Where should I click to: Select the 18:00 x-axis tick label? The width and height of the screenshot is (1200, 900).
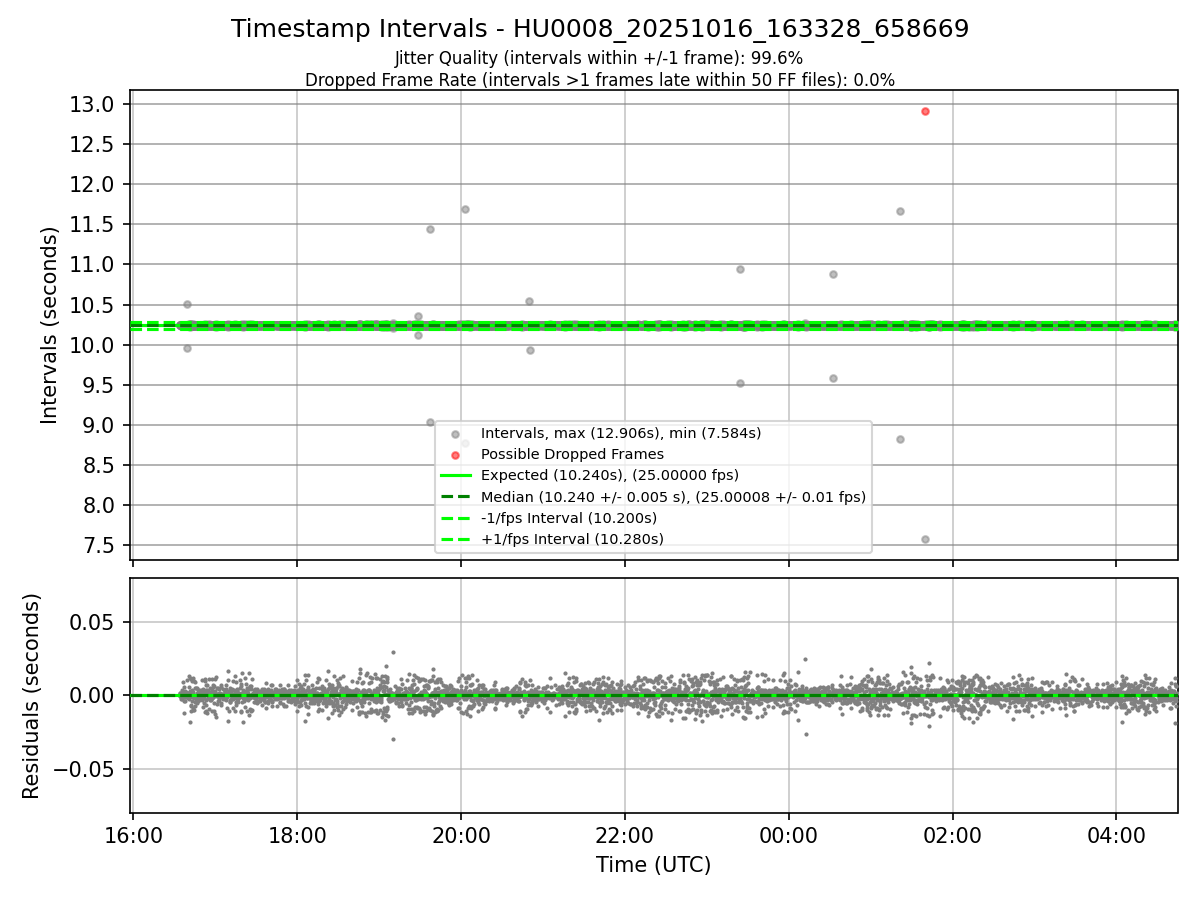297,834
